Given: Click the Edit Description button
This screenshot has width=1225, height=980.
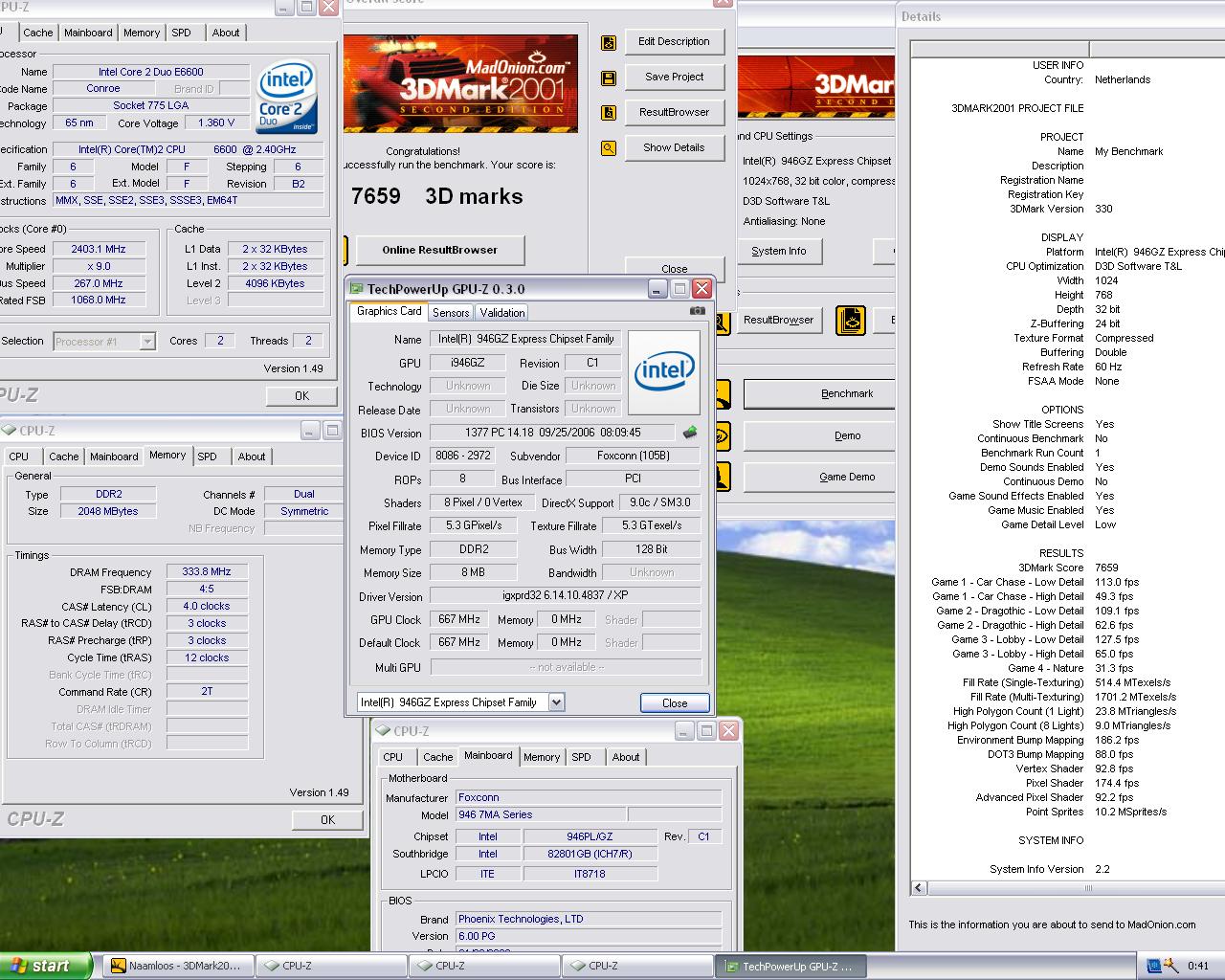Looking at the screenshot, I should click(674, 42).
